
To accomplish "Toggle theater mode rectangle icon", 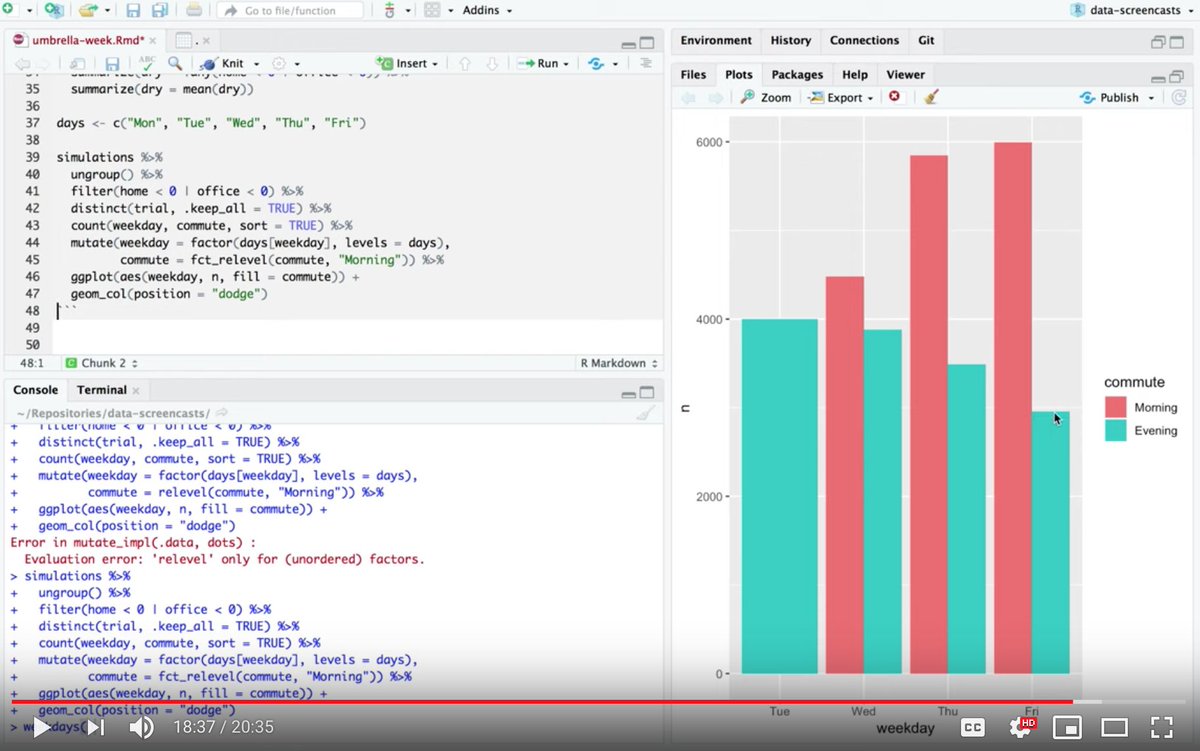I will point(1114,727).
